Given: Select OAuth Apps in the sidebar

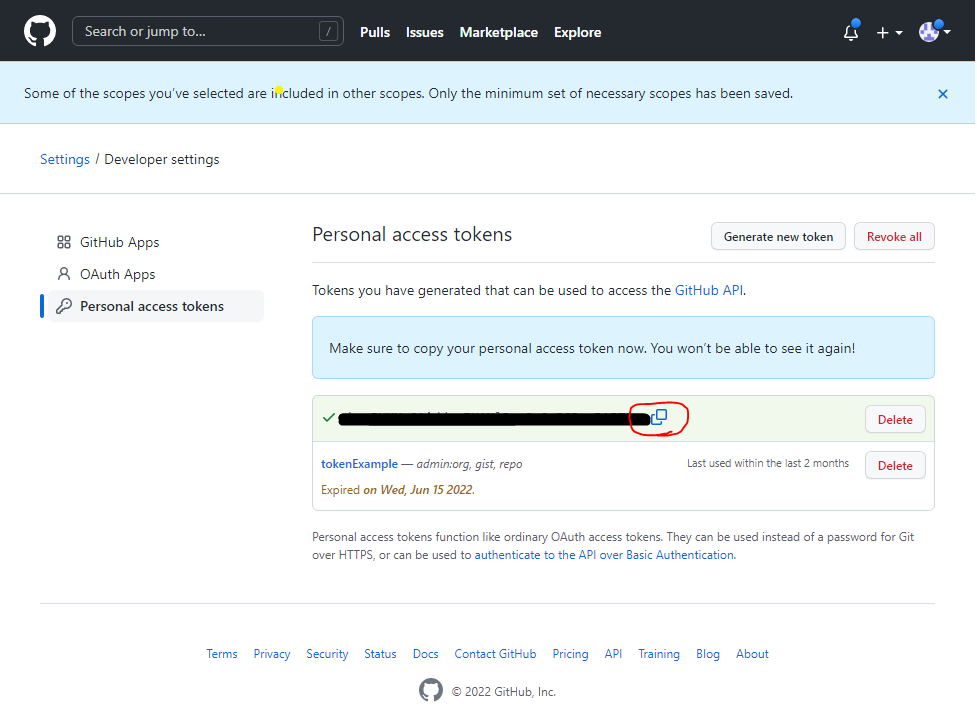Looking at the screenshot, I should coord(156,274).
